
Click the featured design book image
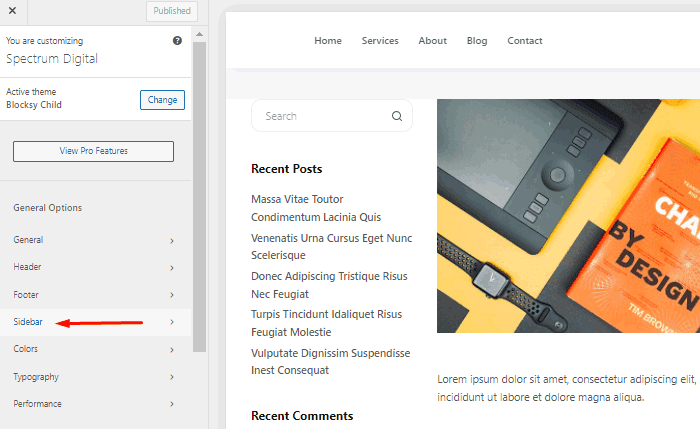pos(568,215)
